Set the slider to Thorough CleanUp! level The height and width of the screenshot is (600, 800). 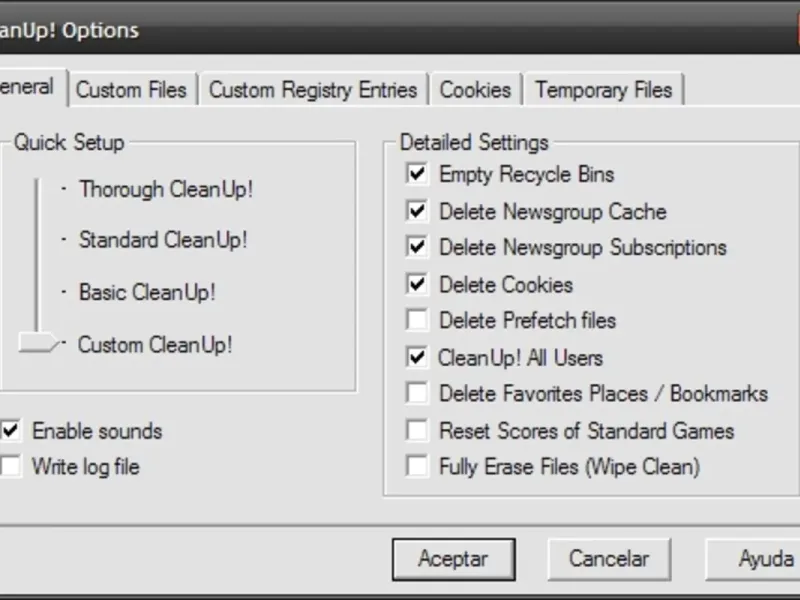coord(37,189)
